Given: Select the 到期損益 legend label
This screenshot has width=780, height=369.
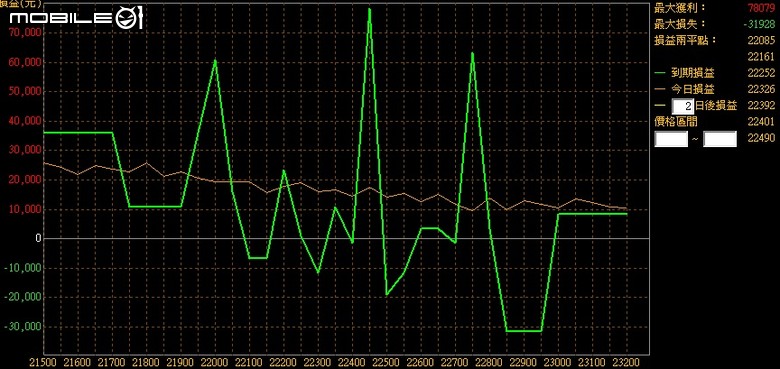Looking at the screenshot, I should [x=692, y=73].
